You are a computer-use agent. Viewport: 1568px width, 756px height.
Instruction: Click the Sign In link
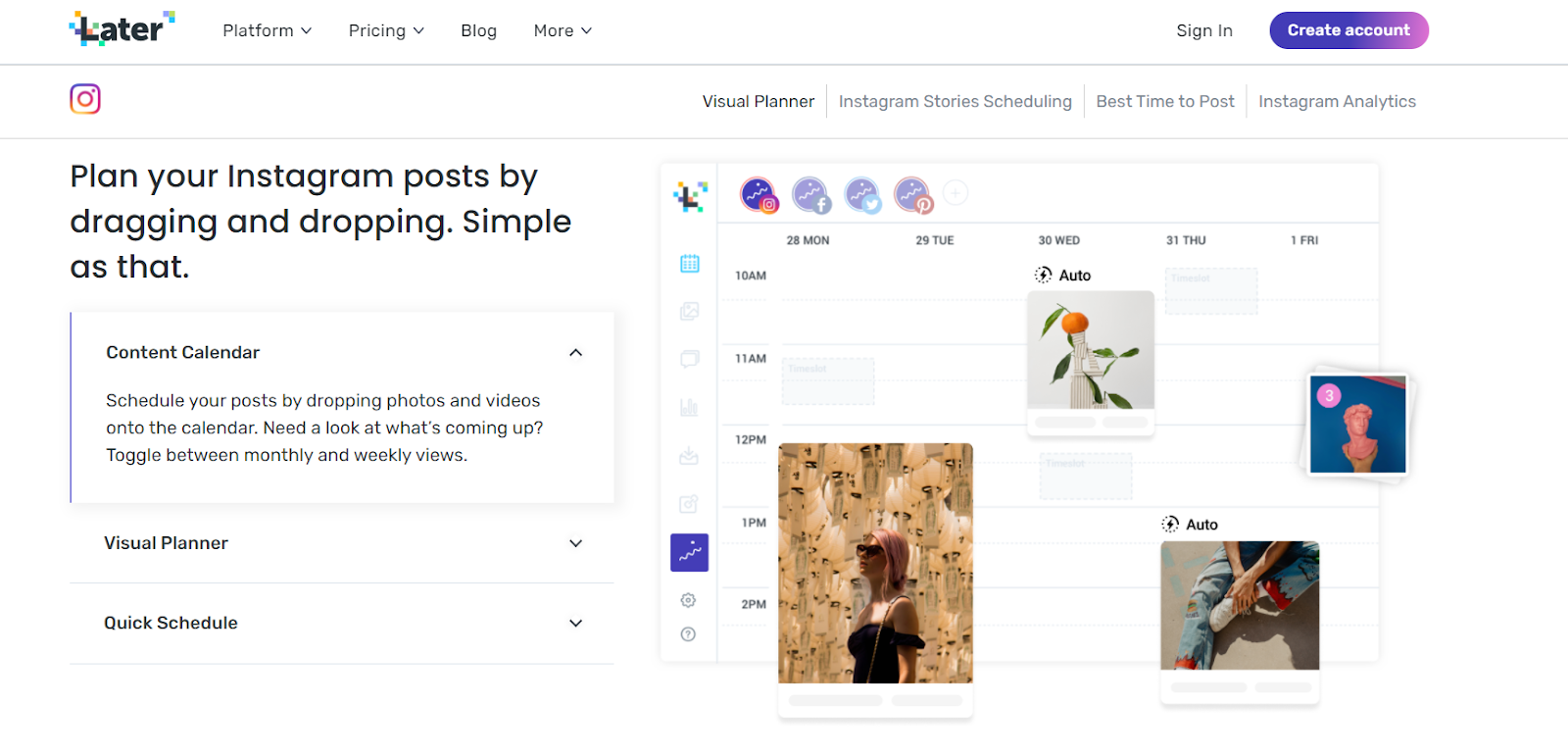(x=1204, y=30)
